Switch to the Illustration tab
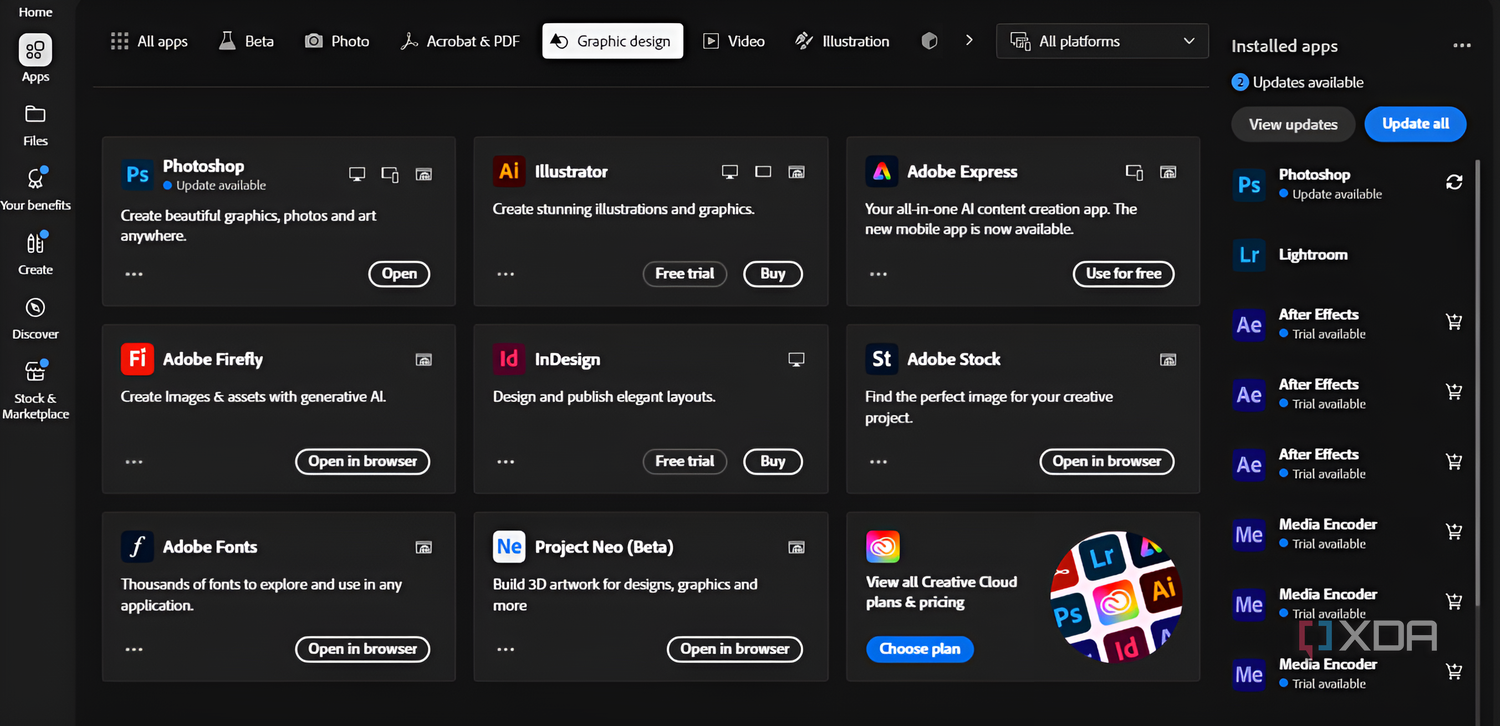Image resolution: width=1500 pixels, height=726 pixels. coord(842,41)
